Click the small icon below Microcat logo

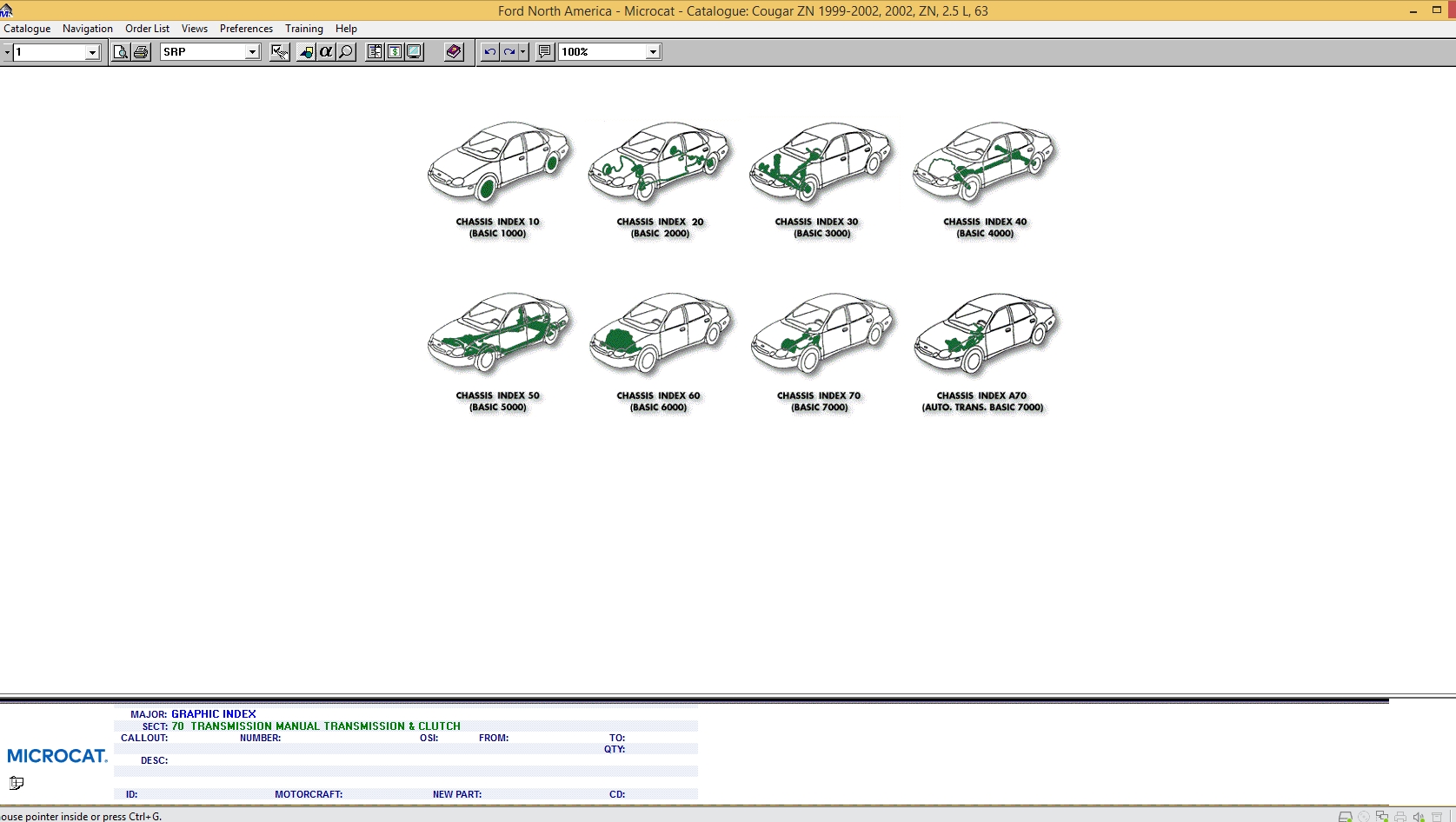click(17, 782)
